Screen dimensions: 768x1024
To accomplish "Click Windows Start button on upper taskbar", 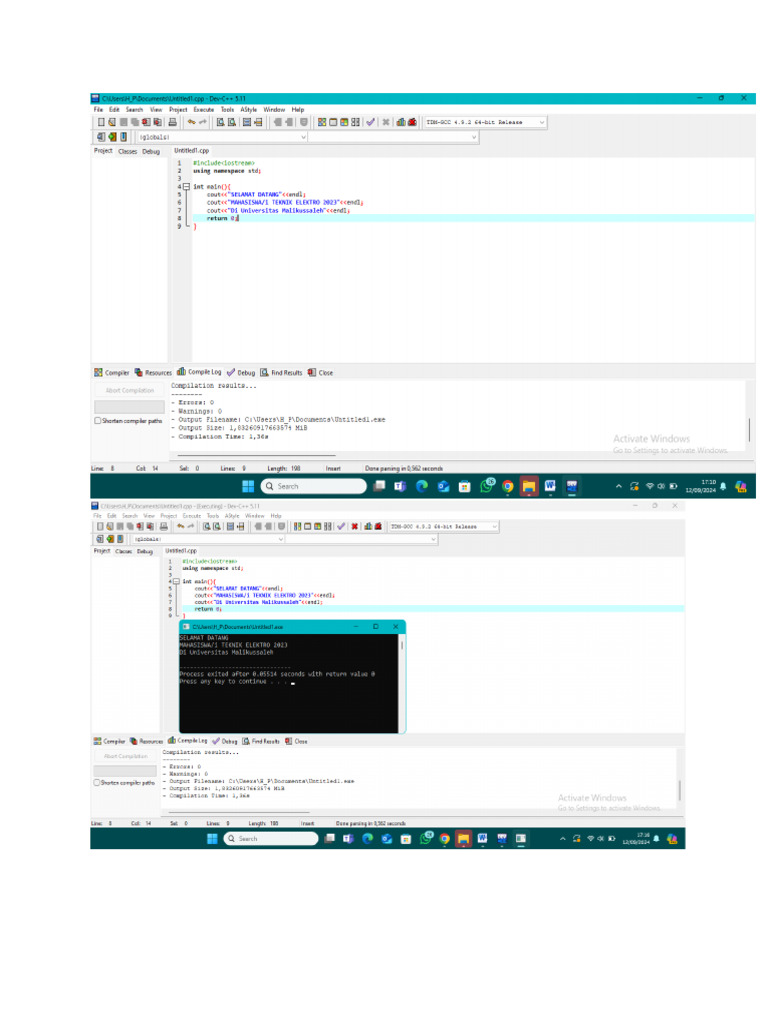I will pos(248,487).
